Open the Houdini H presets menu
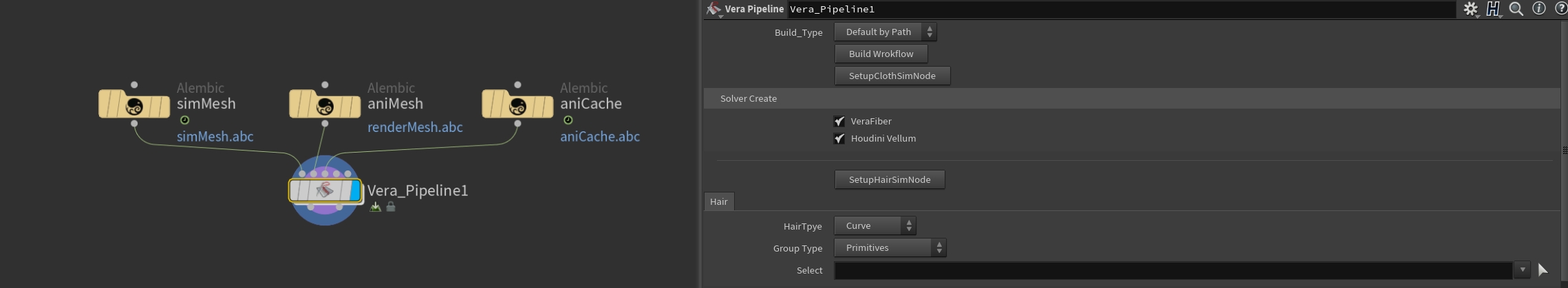Viewport: 1568px width, 288px height. pyautogui.click(x=1493, y=9)
